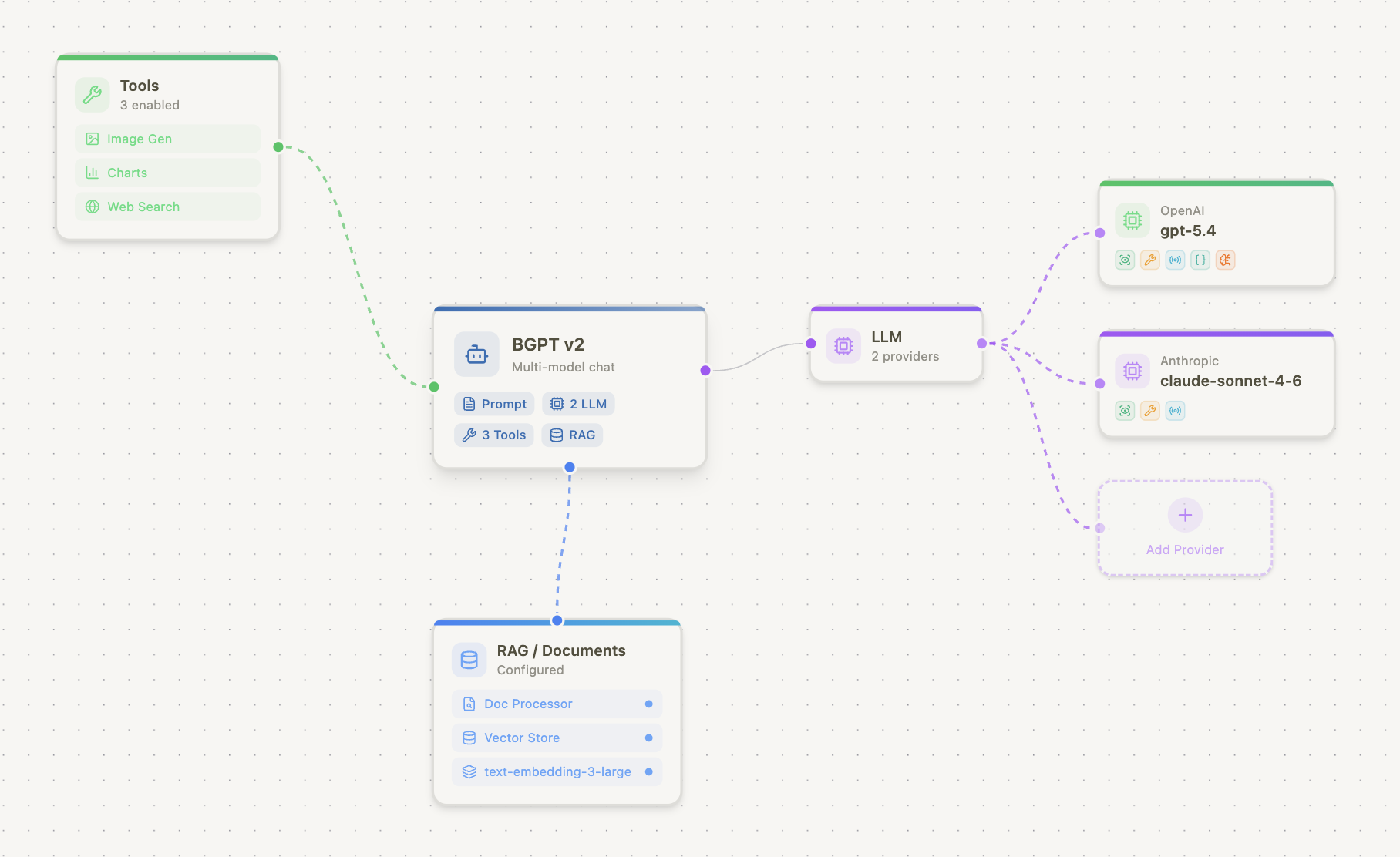This screenshot has width=1400, height=857.
Task: Click the "3 enabled" label on Tools node
Action: pos(150,105)
